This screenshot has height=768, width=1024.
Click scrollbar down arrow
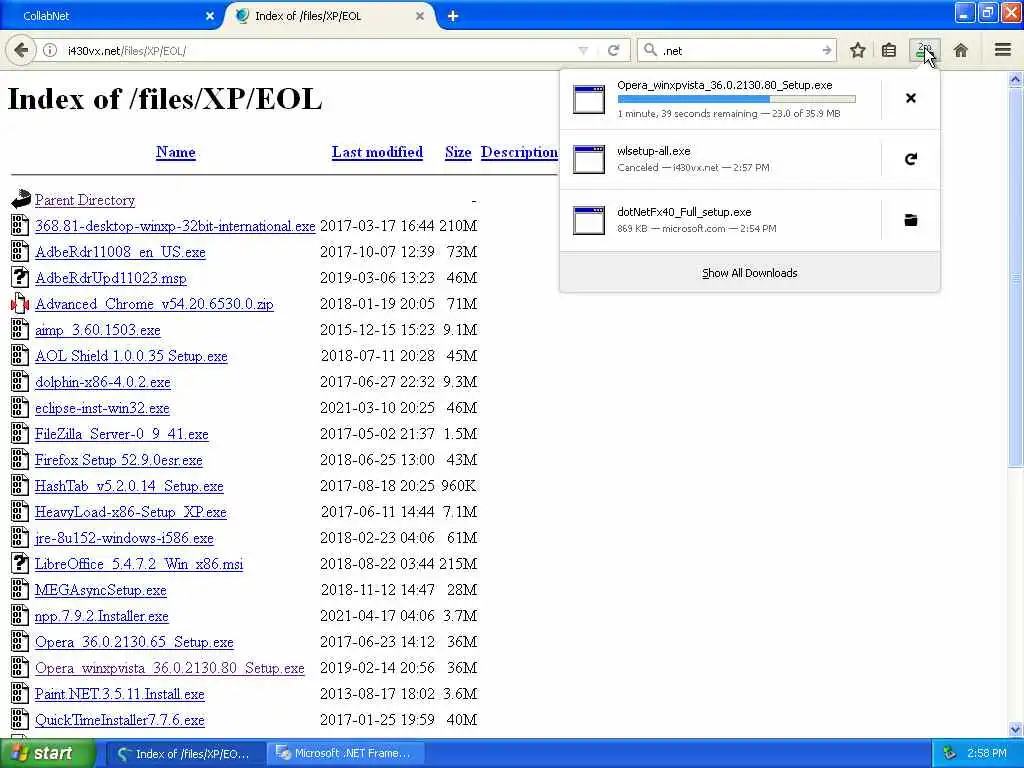(x=1016, y=729)
